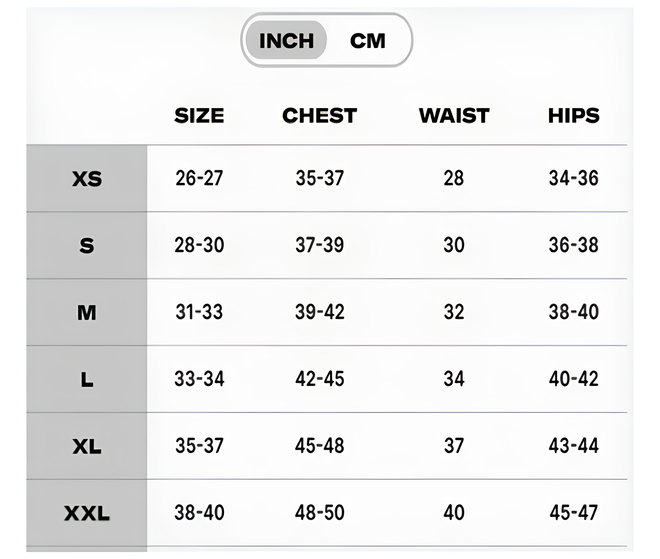Viewport: 660px width, 559px height.
Task: Click the XL waist value 37
Action: point(454,446)
